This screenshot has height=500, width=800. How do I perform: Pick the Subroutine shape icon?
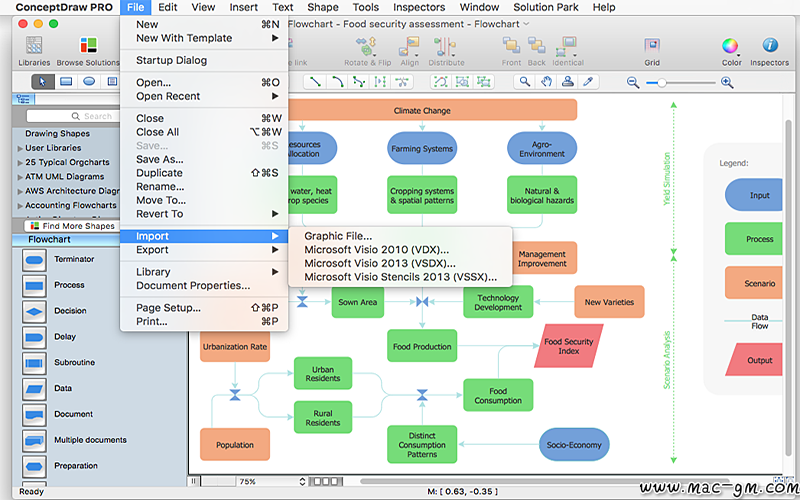click(x=34, y=363)
